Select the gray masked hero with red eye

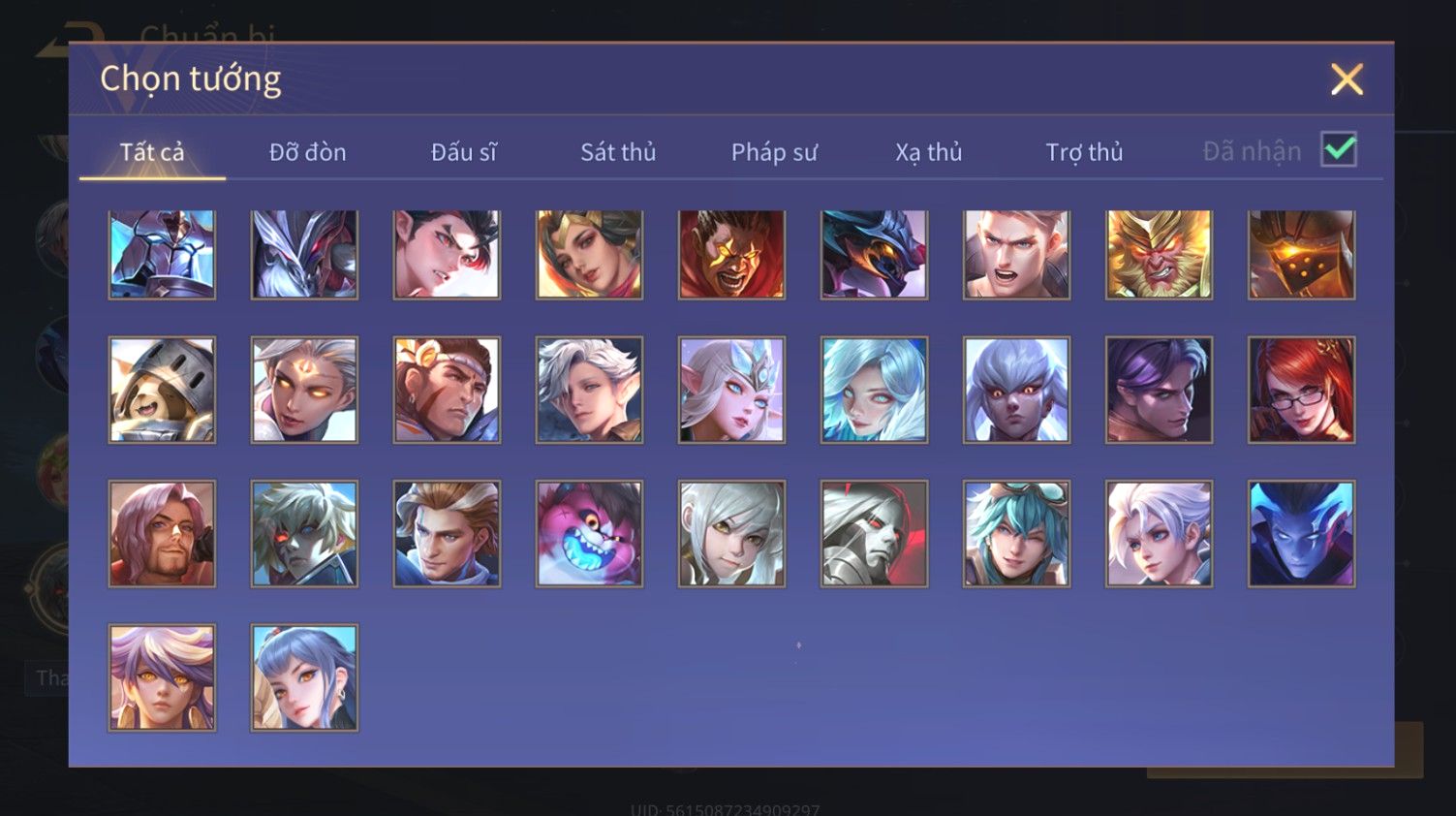tap(874, 533)
